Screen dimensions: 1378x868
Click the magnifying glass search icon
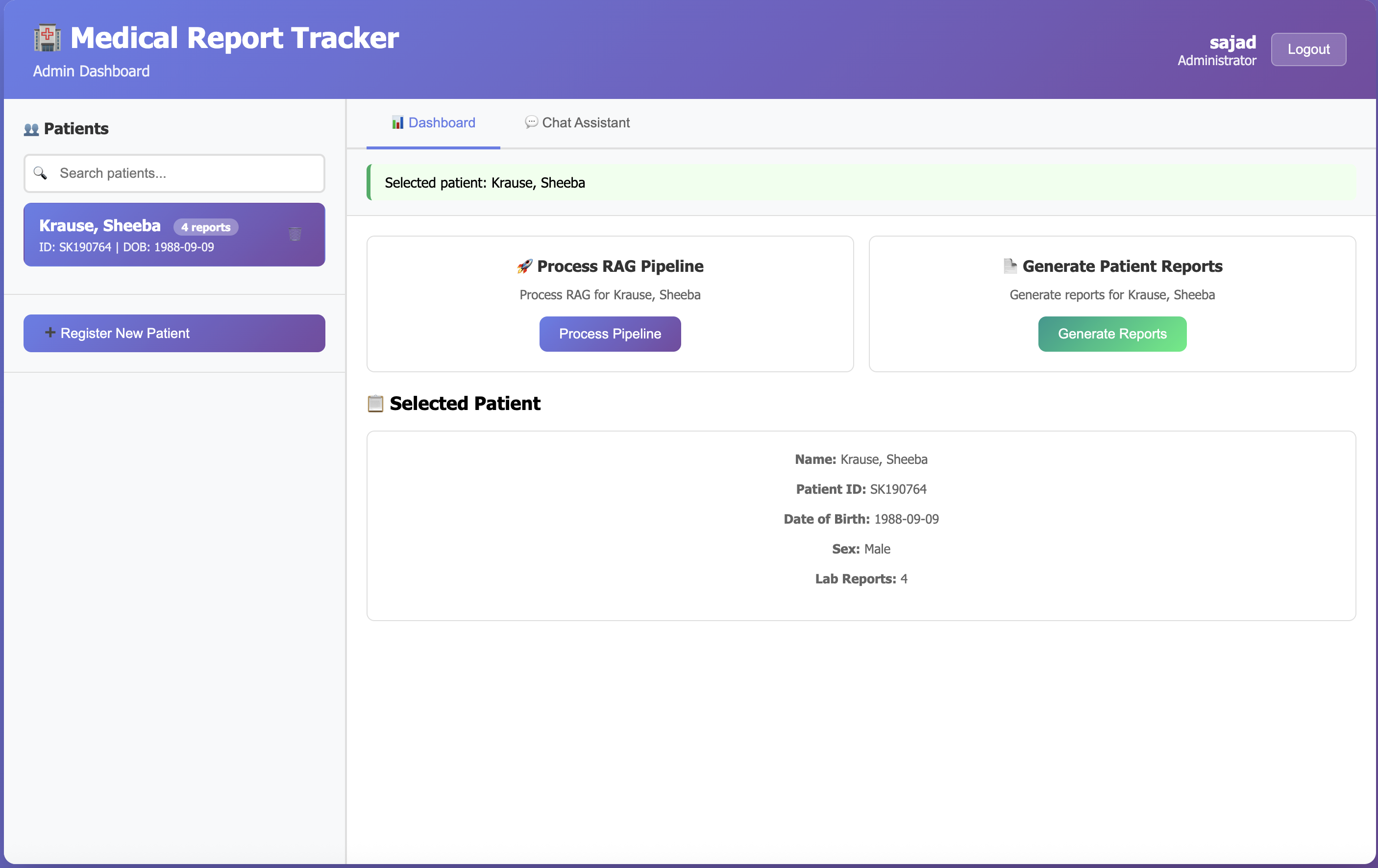[40, 173]
